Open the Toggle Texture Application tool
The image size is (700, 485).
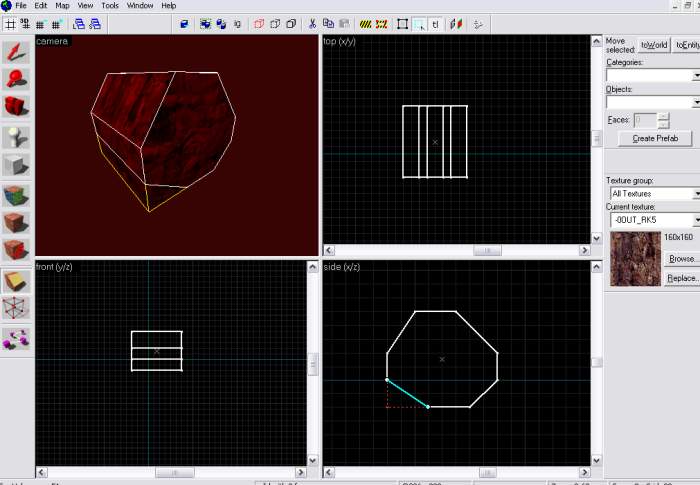click(x=17, y=194)
